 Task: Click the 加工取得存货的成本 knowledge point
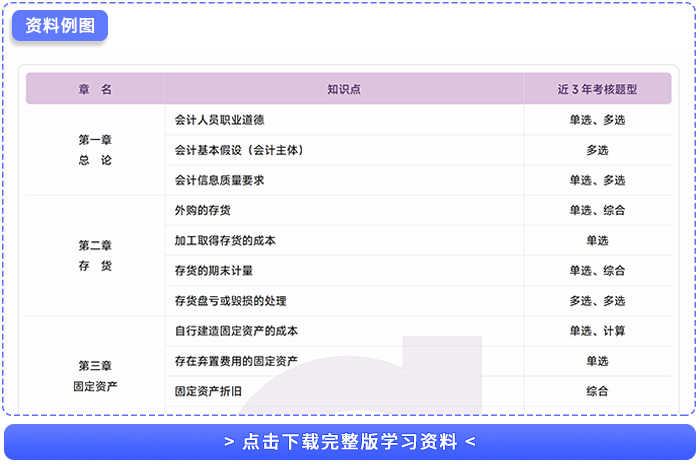225,240
